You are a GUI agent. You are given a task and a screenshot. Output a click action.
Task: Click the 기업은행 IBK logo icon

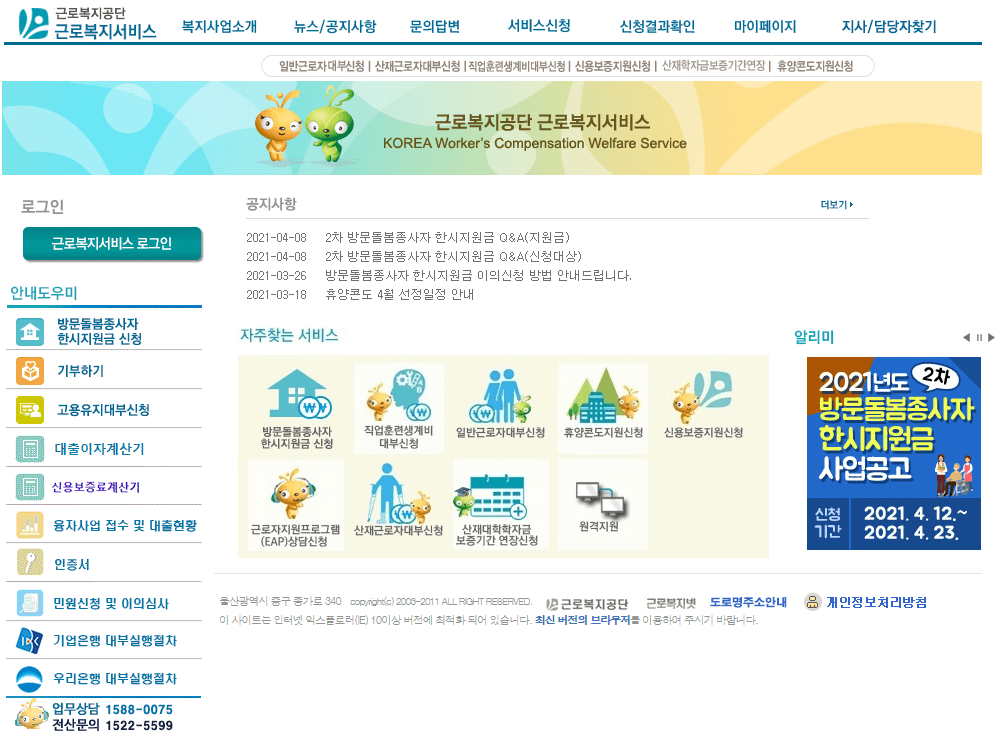(x=30, y=641)
